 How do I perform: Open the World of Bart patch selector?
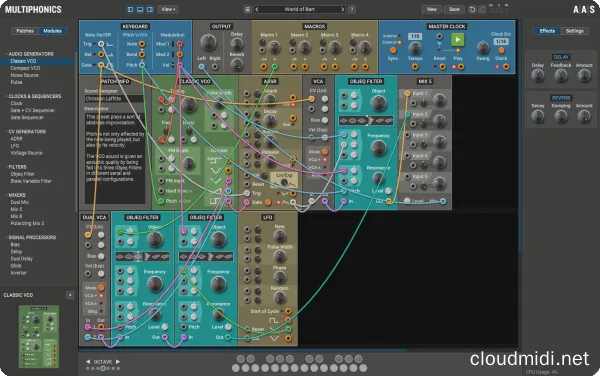[x=299, y=9]
